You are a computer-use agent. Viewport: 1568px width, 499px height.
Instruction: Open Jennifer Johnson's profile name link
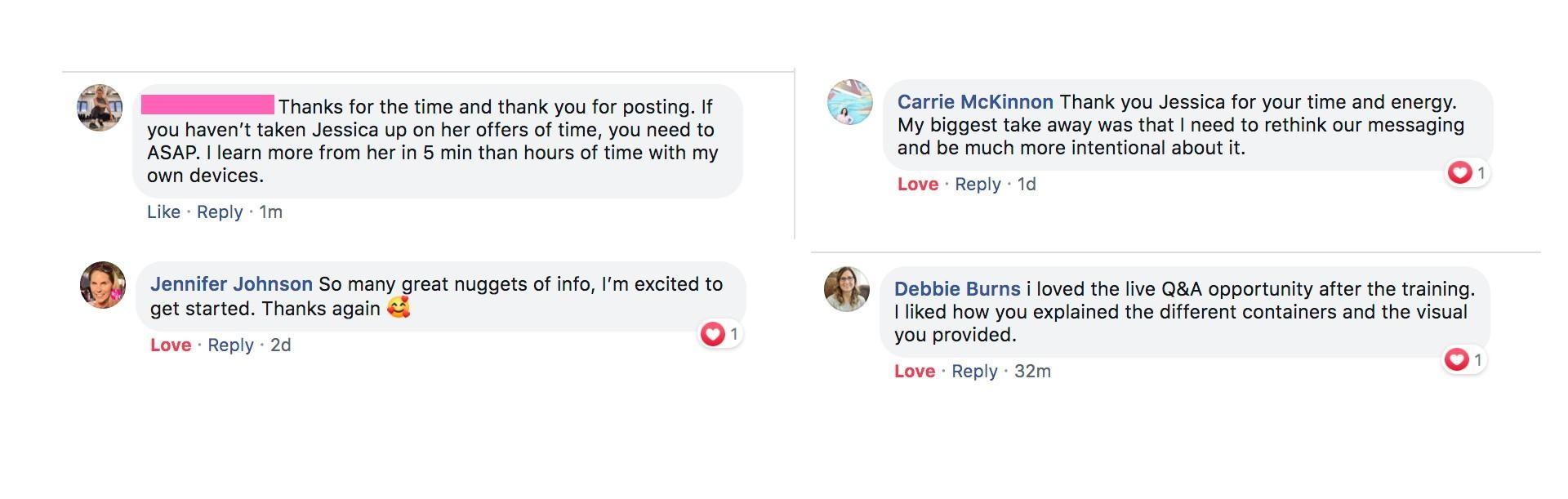coord(231,284)
